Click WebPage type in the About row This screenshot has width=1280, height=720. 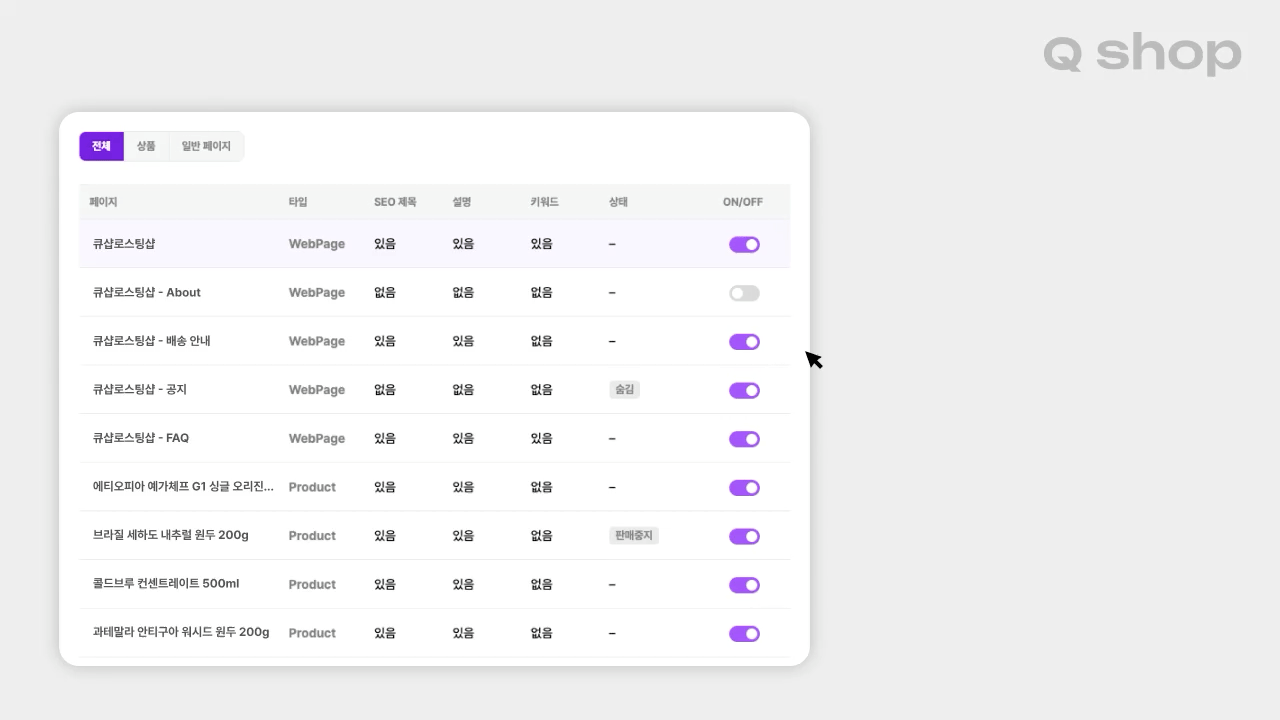[x=317, y=293]
